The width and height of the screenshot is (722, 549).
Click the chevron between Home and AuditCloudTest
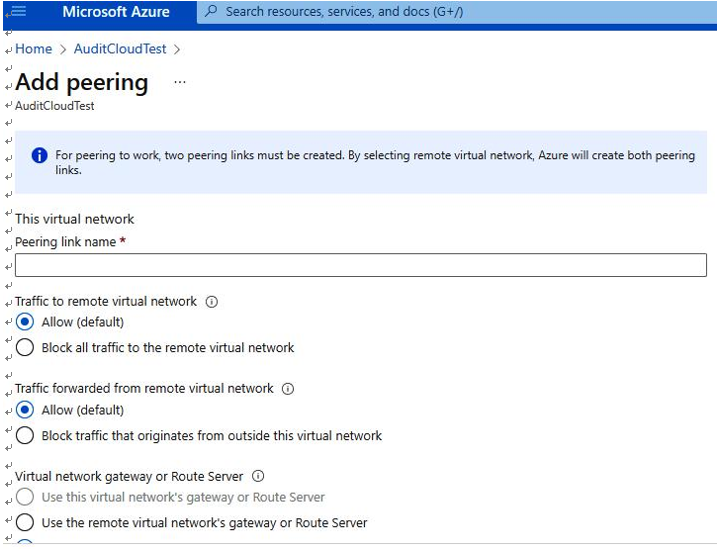point(63,49)
